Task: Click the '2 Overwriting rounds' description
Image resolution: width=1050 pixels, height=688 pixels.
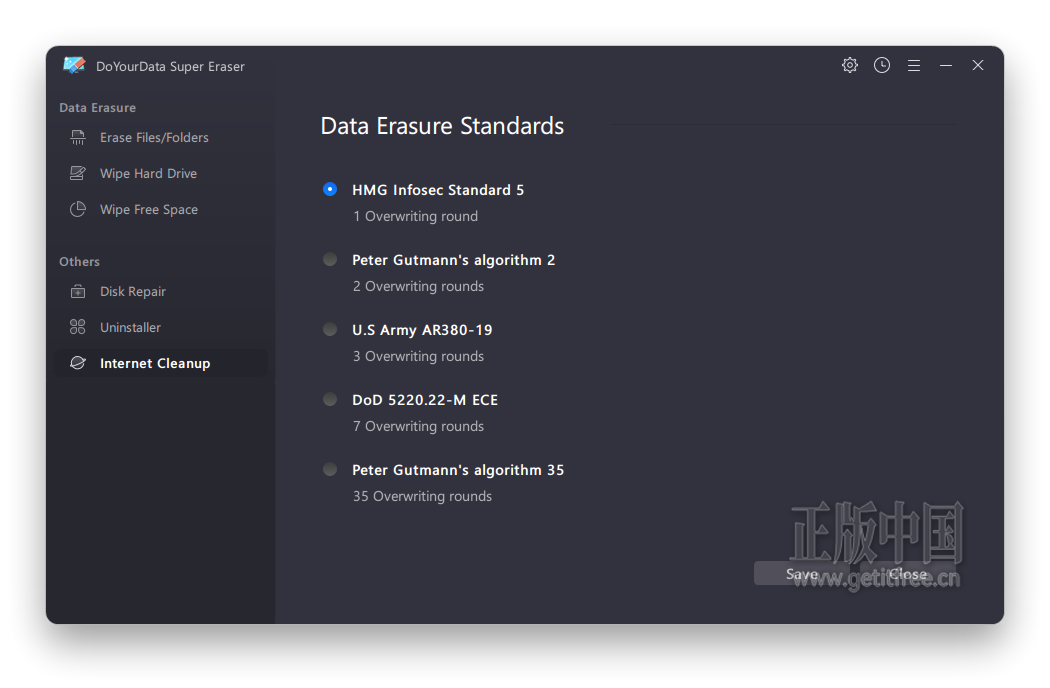Action: click(419, 286)
